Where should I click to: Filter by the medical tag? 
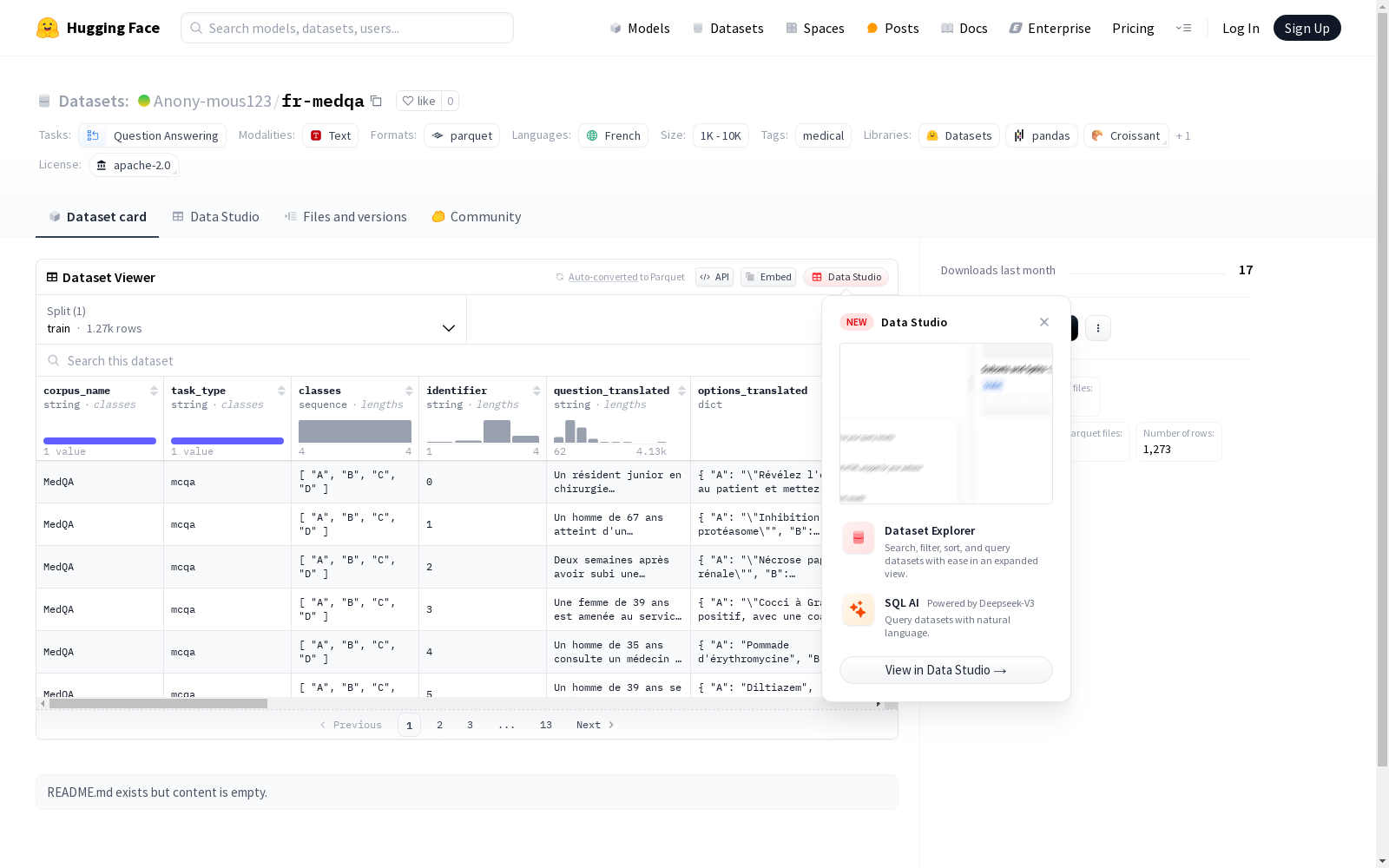coord(823,135)
